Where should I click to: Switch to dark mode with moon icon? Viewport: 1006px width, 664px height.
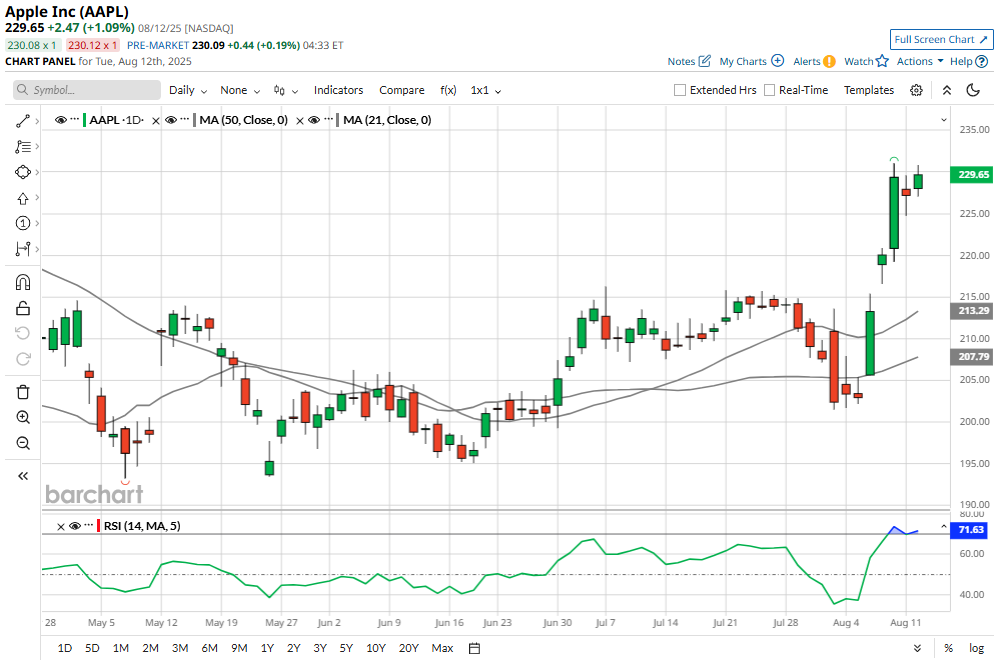tap(973, 90)
